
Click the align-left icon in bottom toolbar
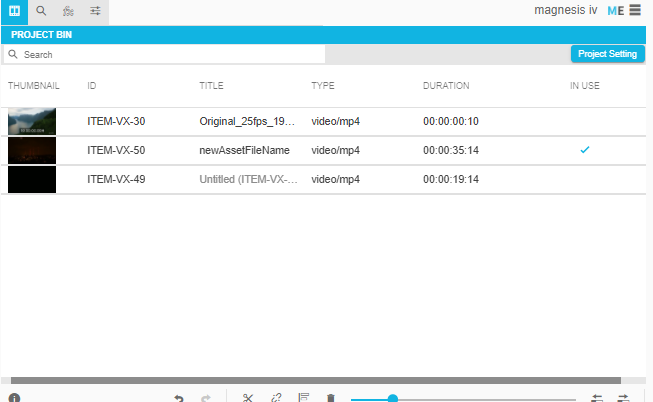pos(304,397)
